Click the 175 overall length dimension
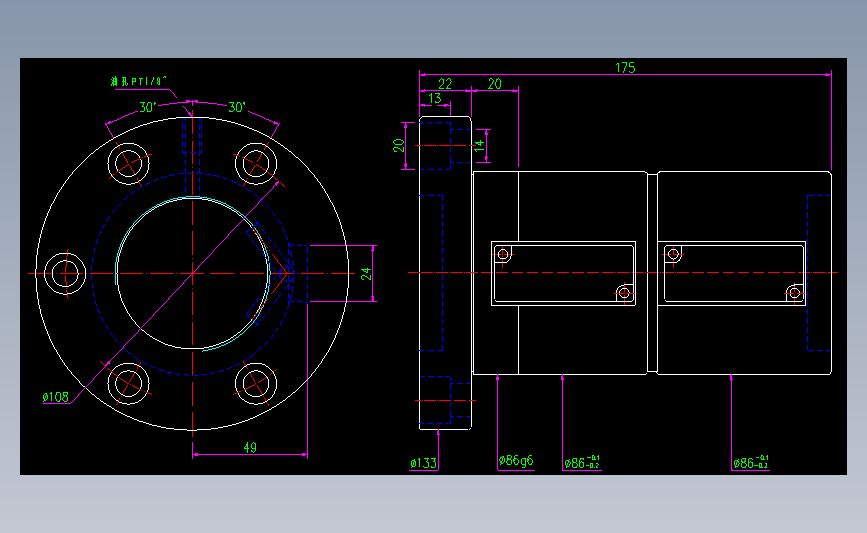 625,67
